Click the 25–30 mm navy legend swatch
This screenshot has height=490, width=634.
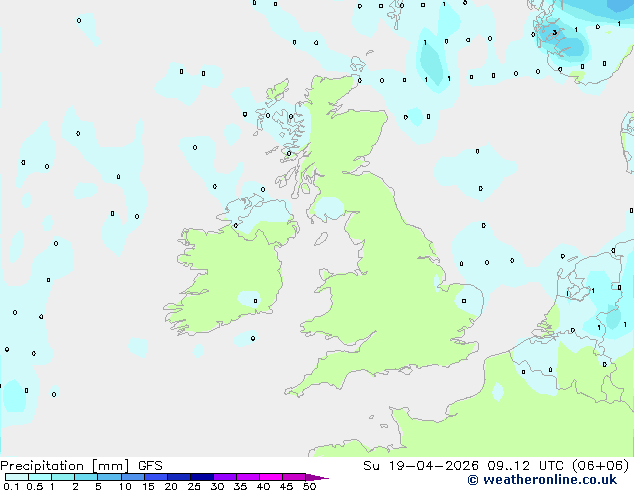[202, 477]
